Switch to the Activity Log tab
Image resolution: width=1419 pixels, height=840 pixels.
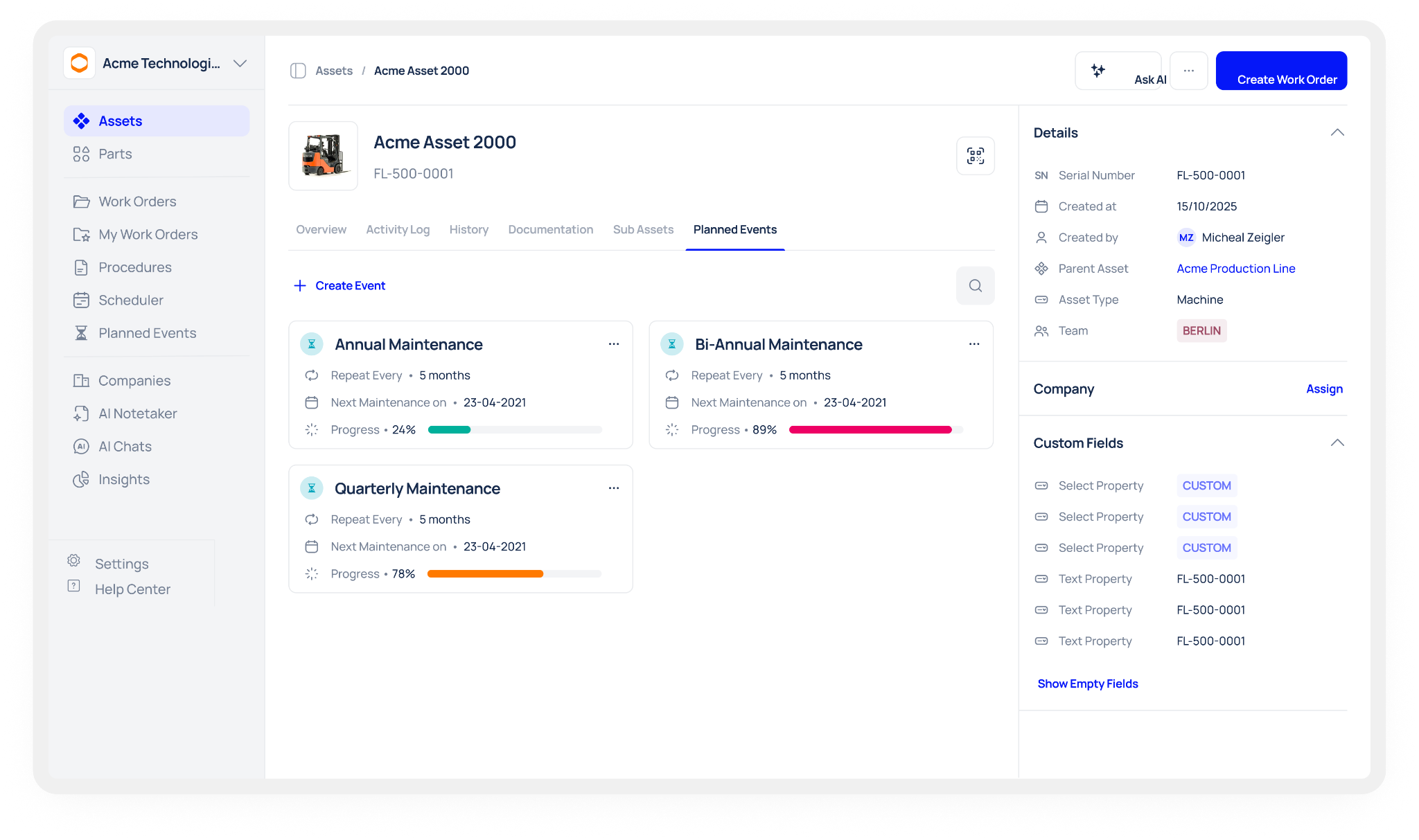[x=398, y=229]
